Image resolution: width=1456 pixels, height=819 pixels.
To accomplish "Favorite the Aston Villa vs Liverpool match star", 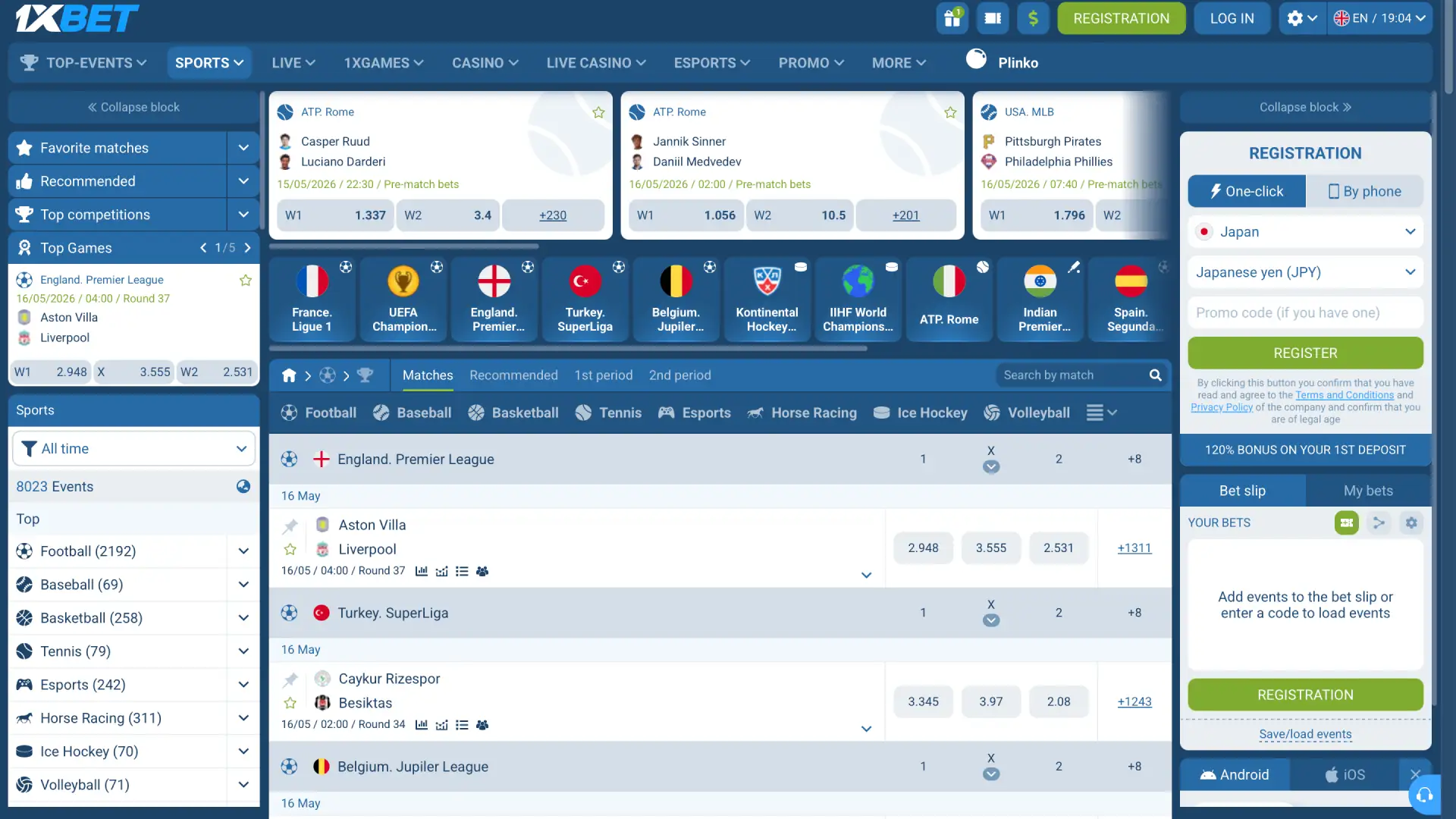I will coord(290,550).
